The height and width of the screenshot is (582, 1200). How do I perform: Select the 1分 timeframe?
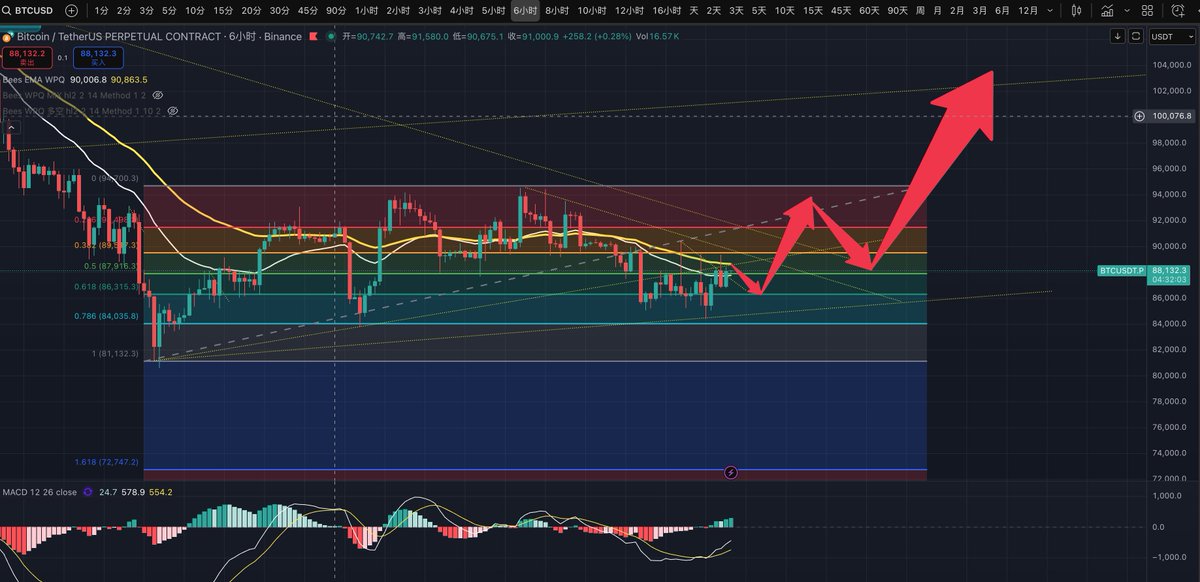102,11
